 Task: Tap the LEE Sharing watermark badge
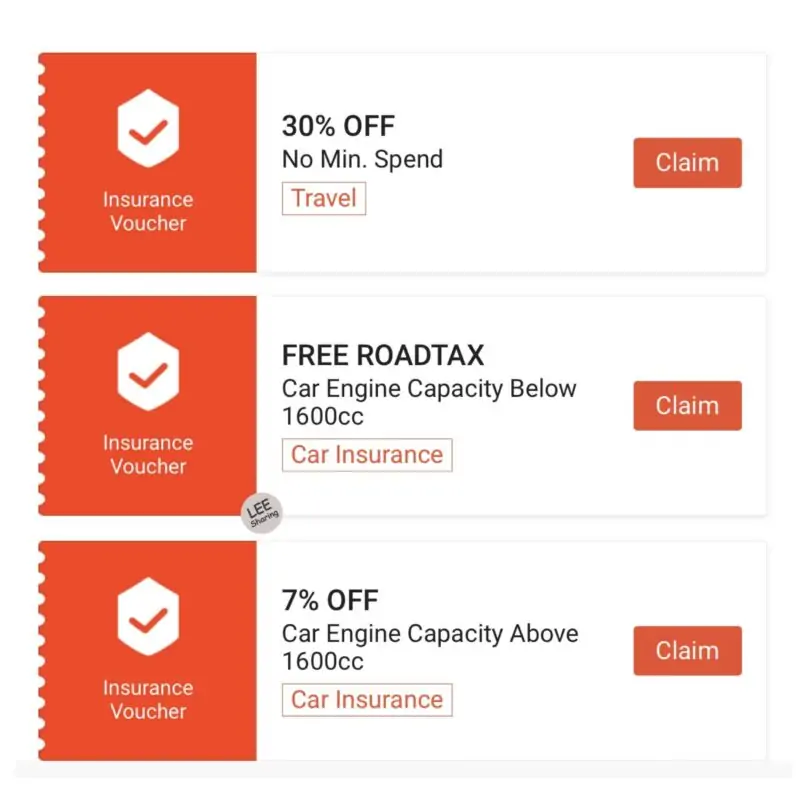coord(262,513)
